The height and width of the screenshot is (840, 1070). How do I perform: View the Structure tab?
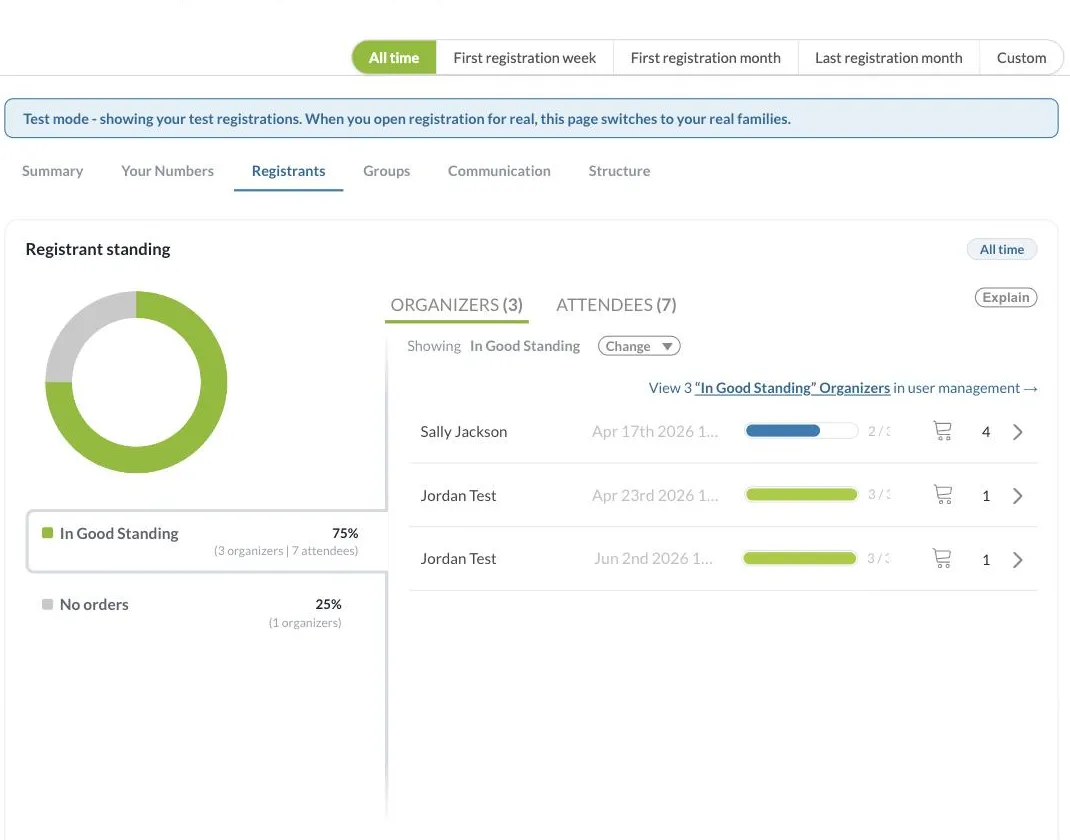(619, 171)
